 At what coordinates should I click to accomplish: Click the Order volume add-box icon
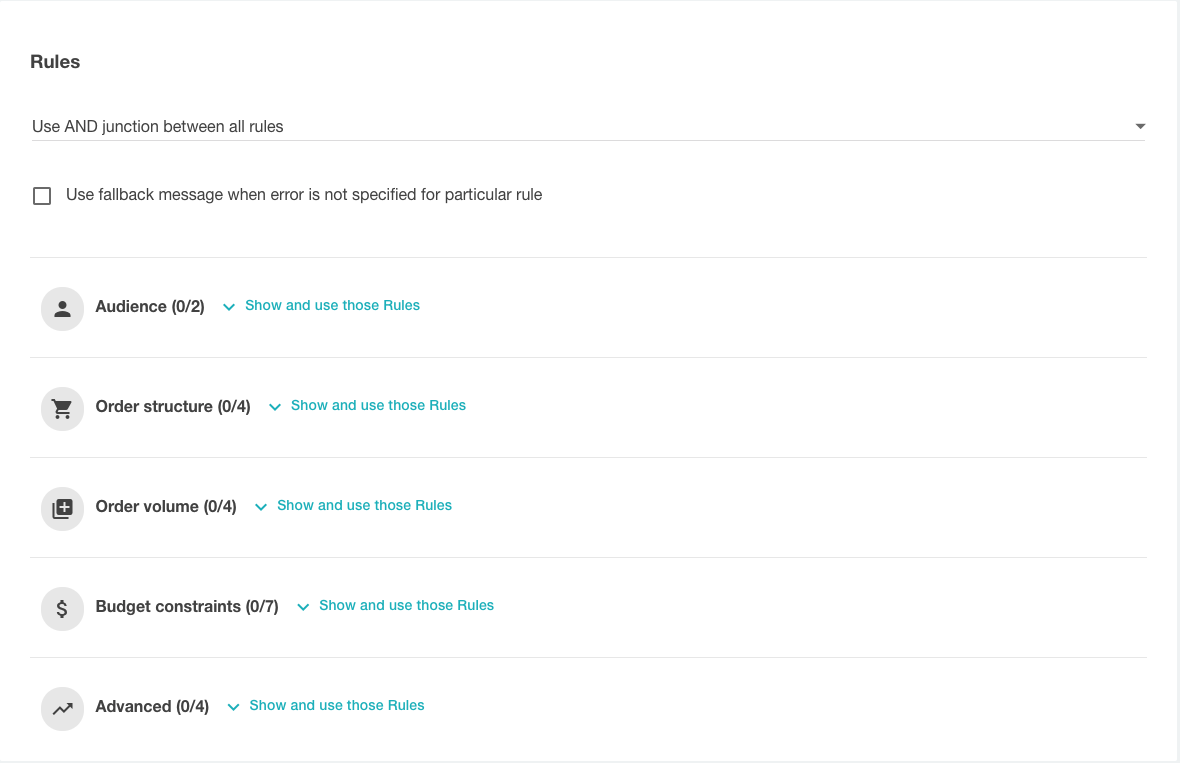tap(62, 508)
